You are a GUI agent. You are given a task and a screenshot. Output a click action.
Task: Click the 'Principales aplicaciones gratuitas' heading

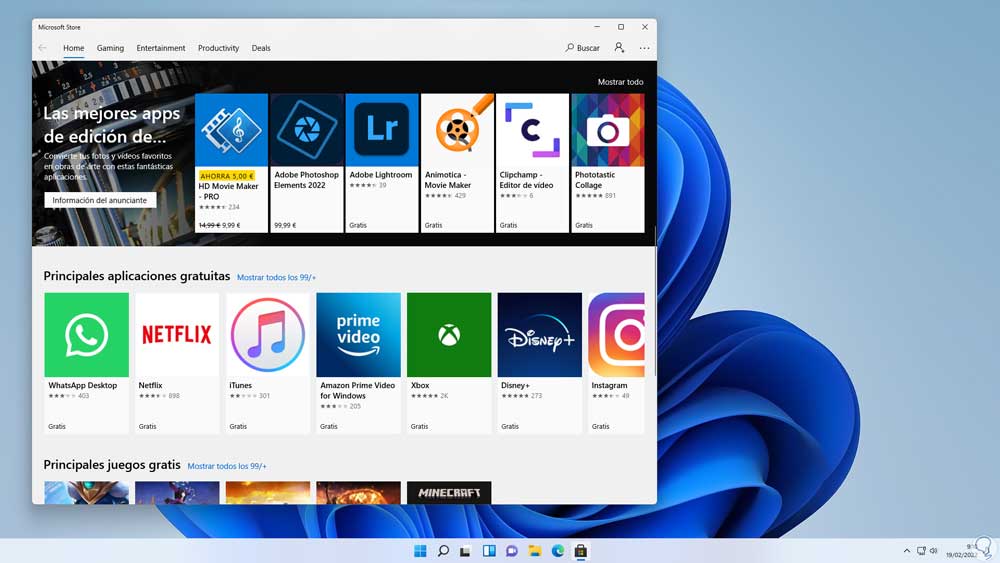[136, 276]
